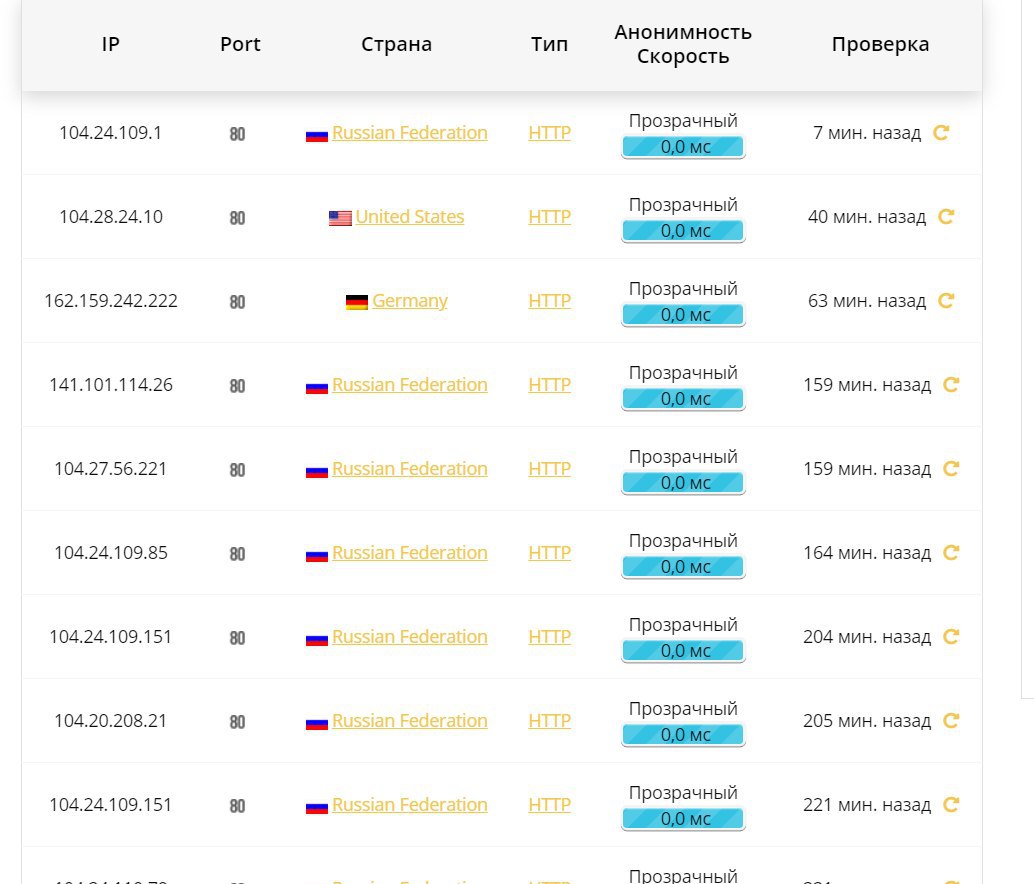
Task: Click HTTP type link for 162.159.242.222
Action: point(549,301)
